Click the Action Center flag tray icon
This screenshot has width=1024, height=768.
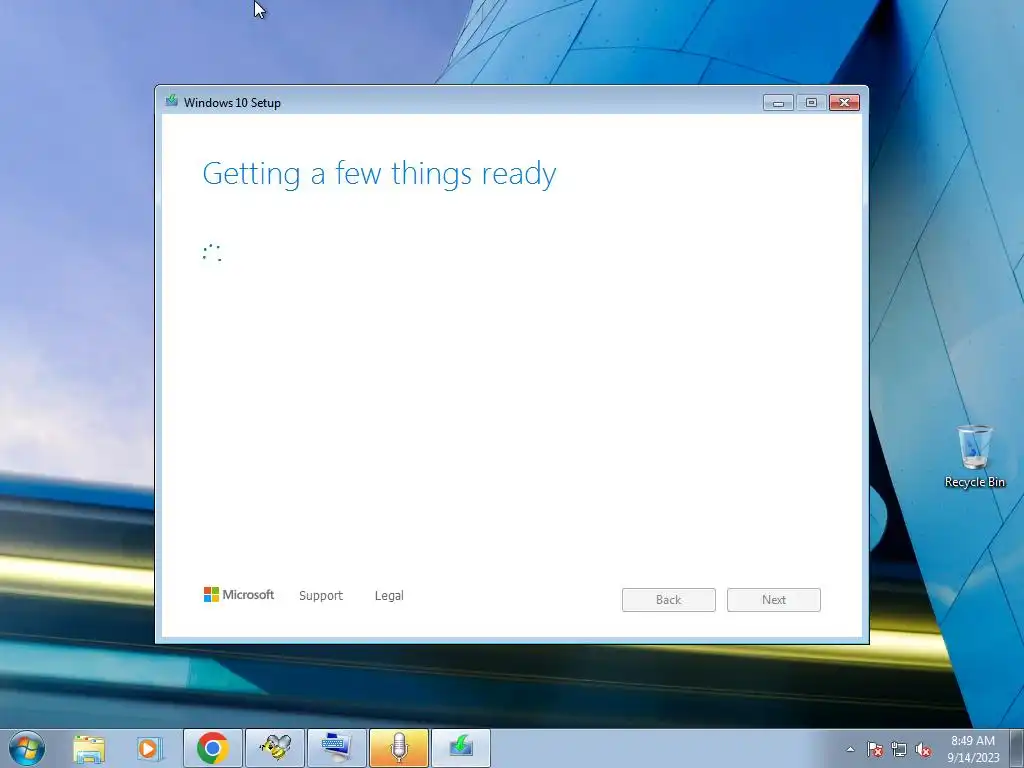click(874, 750)
